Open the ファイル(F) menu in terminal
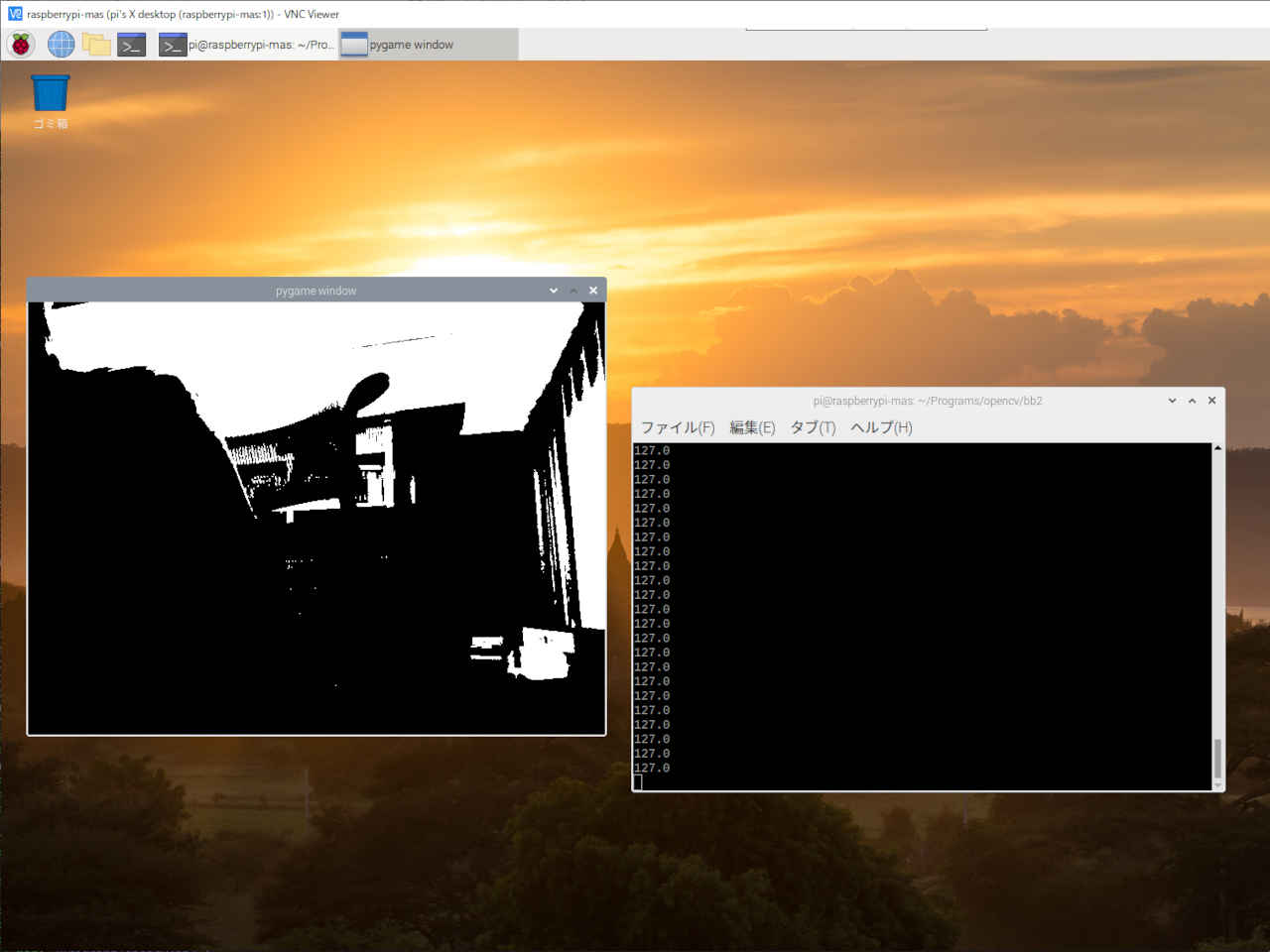1270x952 pixels. (678, 427)
